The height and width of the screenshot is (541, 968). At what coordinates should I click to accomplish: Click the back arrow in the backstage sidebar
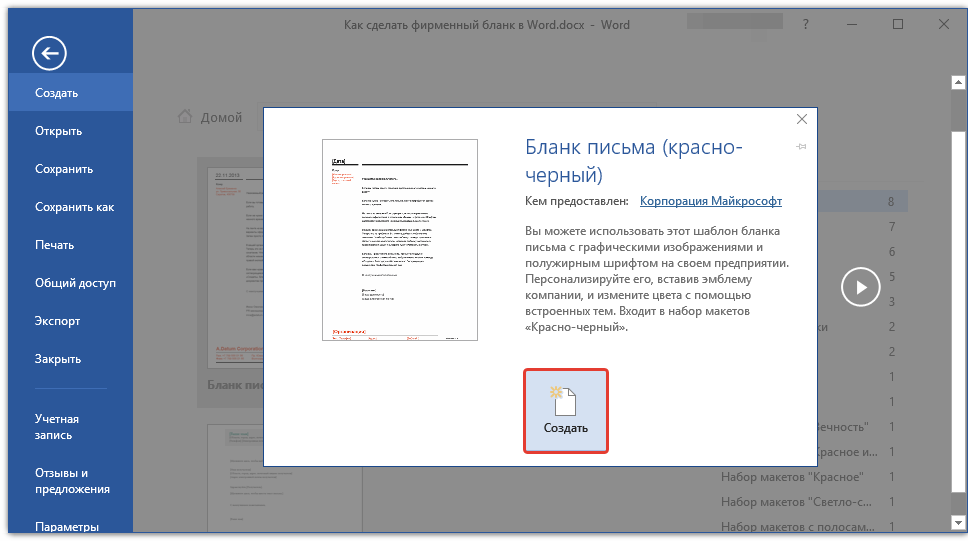pyautogui.click(x=49, y=53)
